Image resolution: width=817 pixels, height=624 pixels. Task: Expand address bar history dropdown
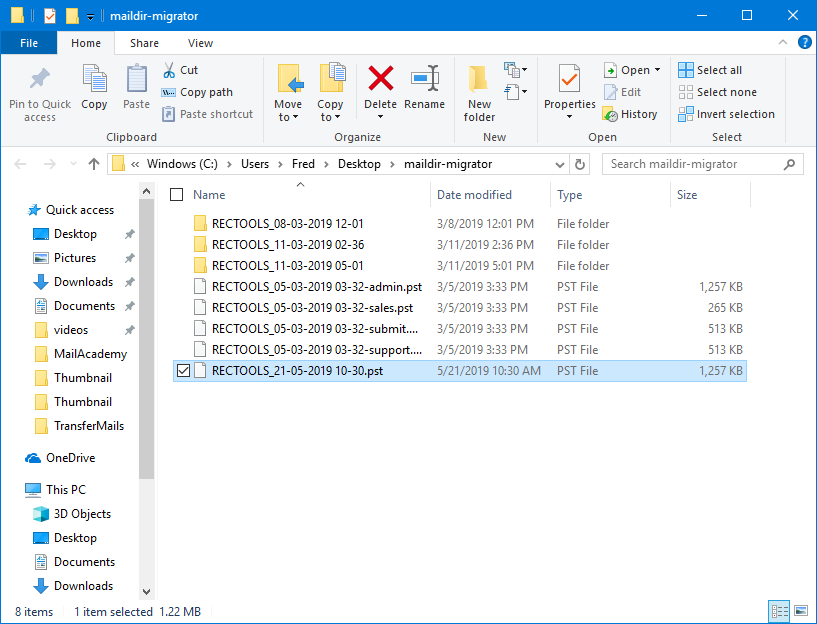(x=560, y=165)
